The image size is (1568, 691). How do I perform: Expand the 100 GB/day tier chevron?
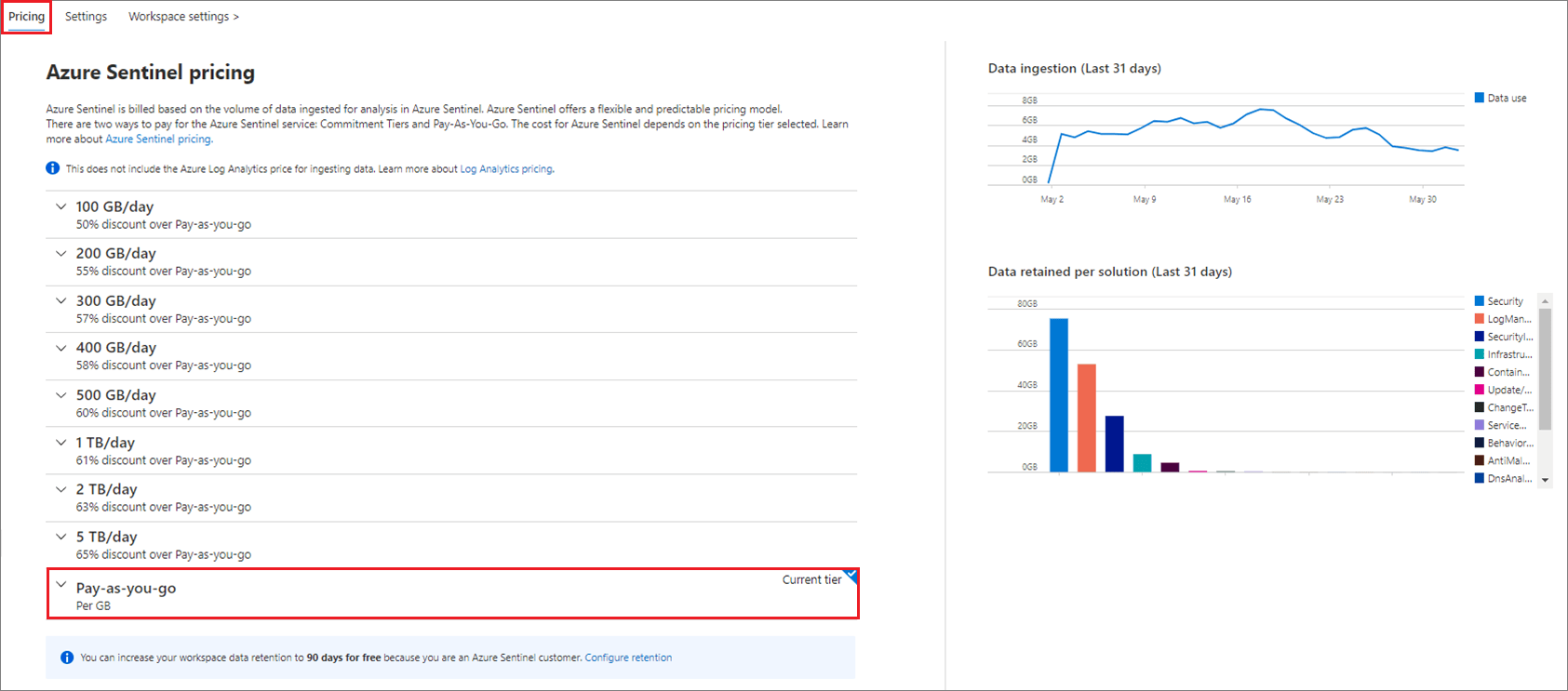(61, 206)
